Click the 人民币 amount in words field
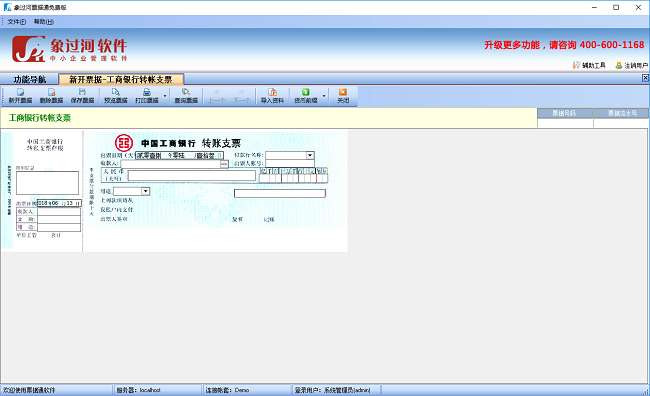The width and height of the screenshot is (650, 396). [x=192, y=176]
